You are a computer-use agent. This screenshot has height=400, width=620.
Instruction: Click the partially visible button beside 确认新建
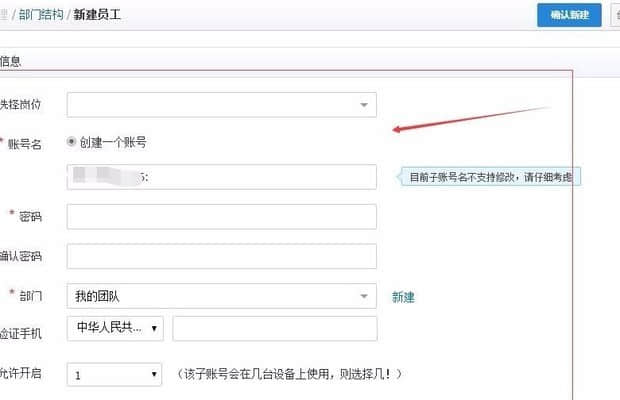tap(614, 15)
